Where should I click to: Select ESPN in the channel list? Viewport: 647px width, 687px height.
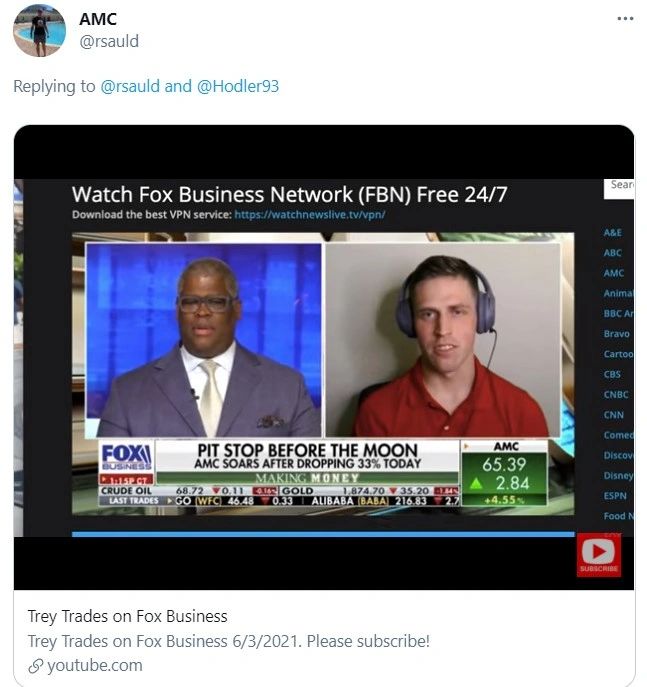click(x=615, y=496)
